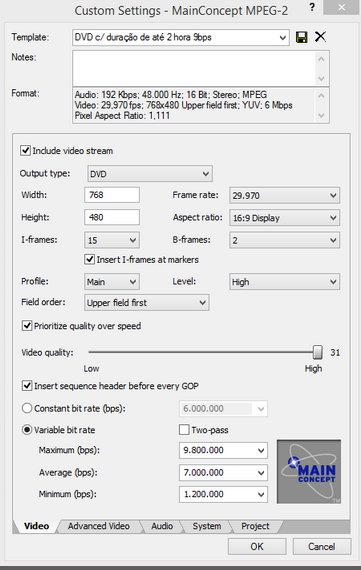Switch to the Advanced Video tab
The image size is (361, 570).
click(x=99, y=526)
